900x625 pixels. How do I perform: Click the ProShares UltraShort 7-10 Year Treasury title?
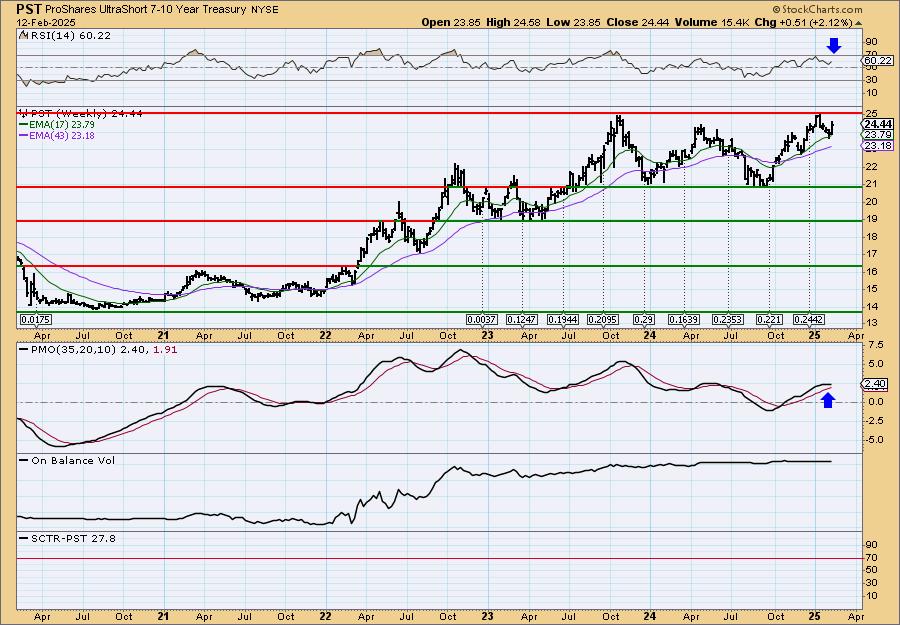(145, 10)
